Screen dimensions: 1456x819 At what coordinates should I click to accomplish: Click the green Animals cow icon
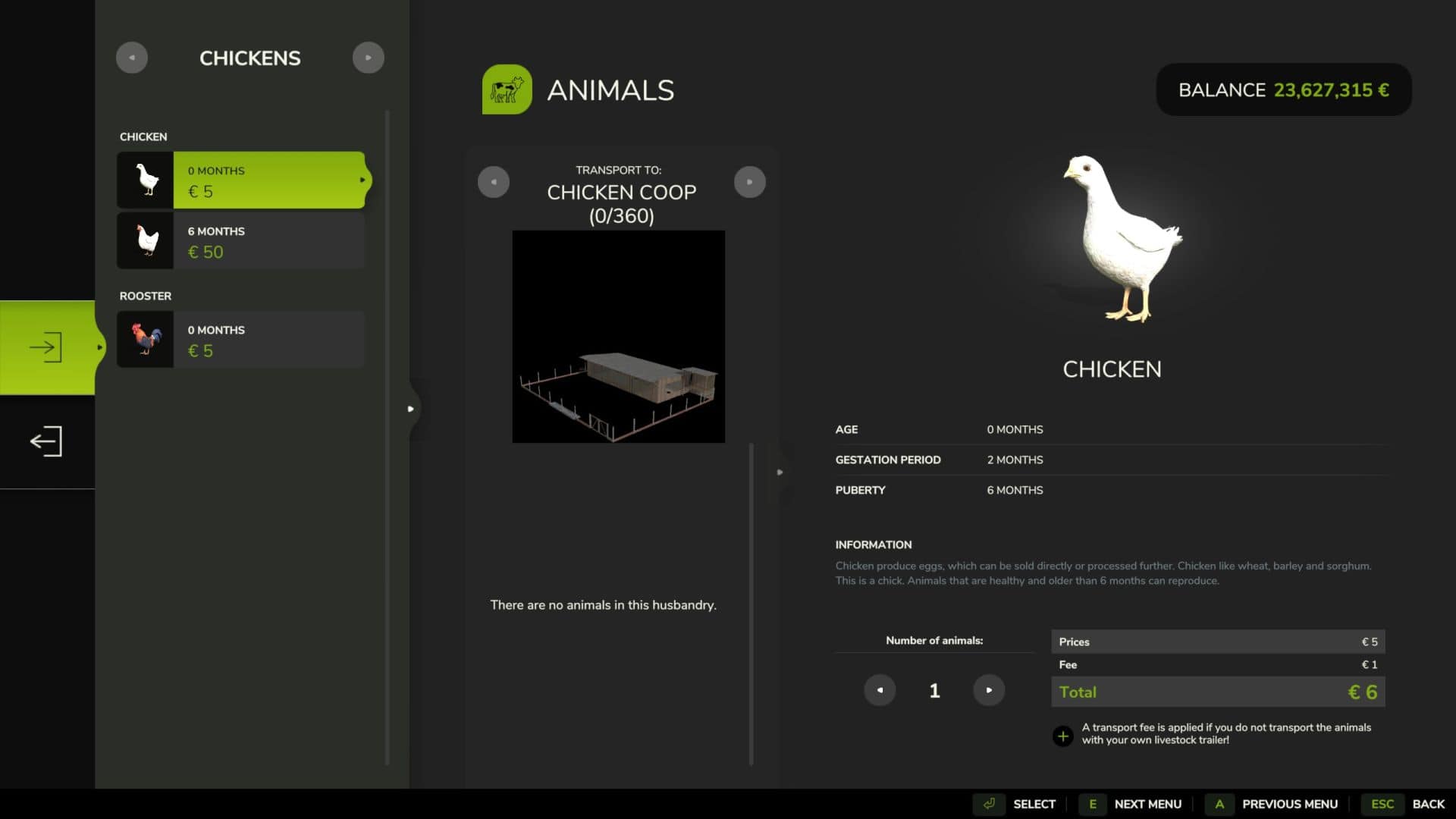(x=507, y=89)
